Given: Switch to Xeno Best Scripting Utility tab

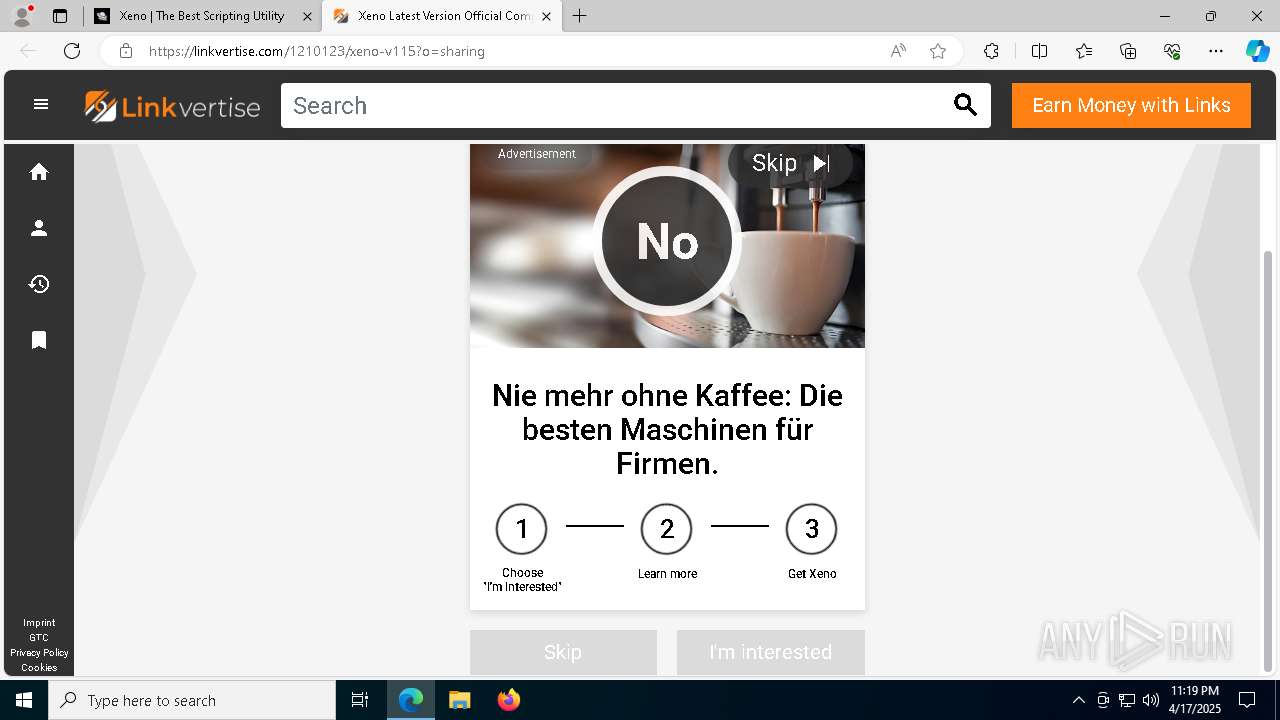Looking at the screenshot, I should tap(202, 16).
